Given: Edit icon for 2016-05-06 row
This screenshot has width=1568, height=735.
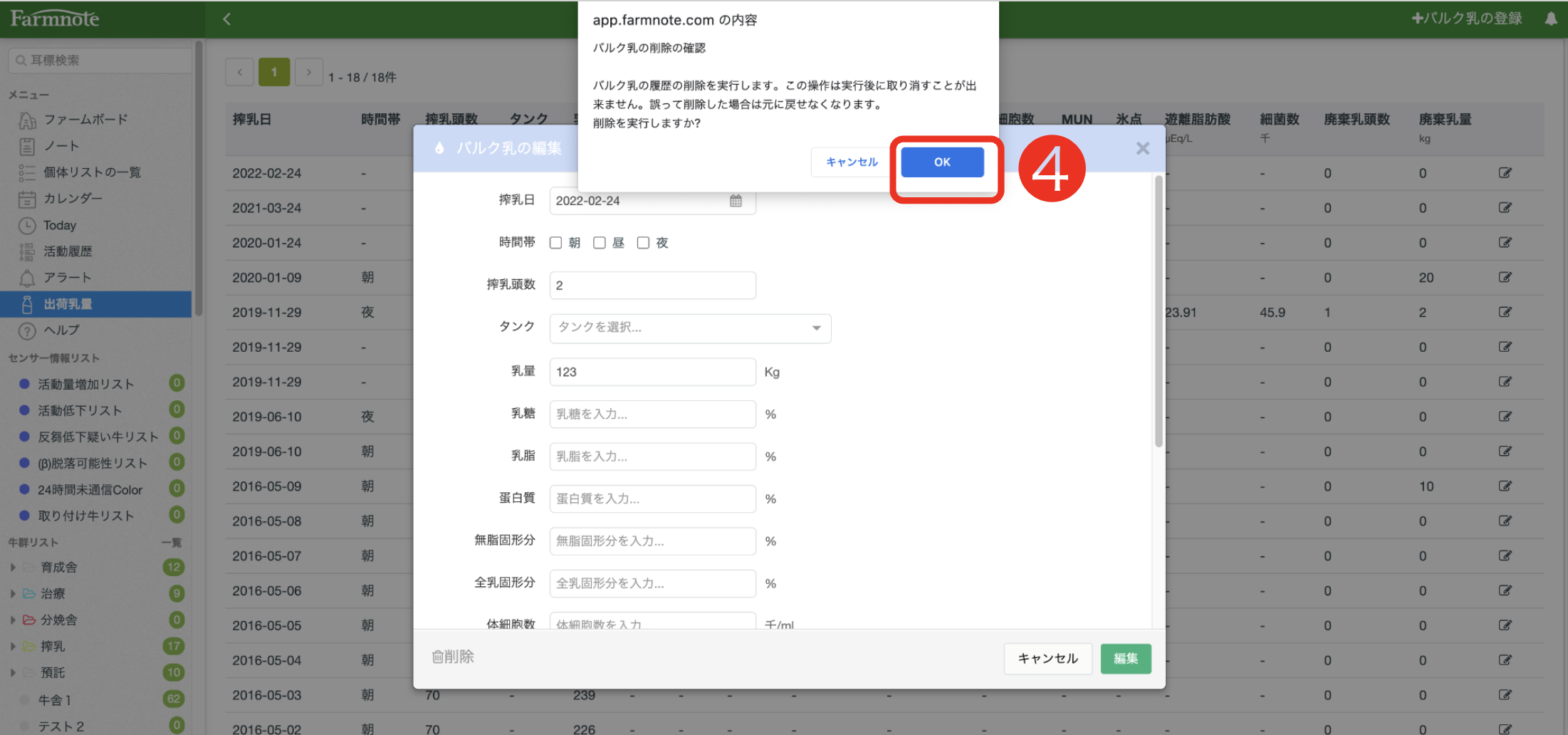Looking at the screenshot, I should click(x=1505, y=591).
